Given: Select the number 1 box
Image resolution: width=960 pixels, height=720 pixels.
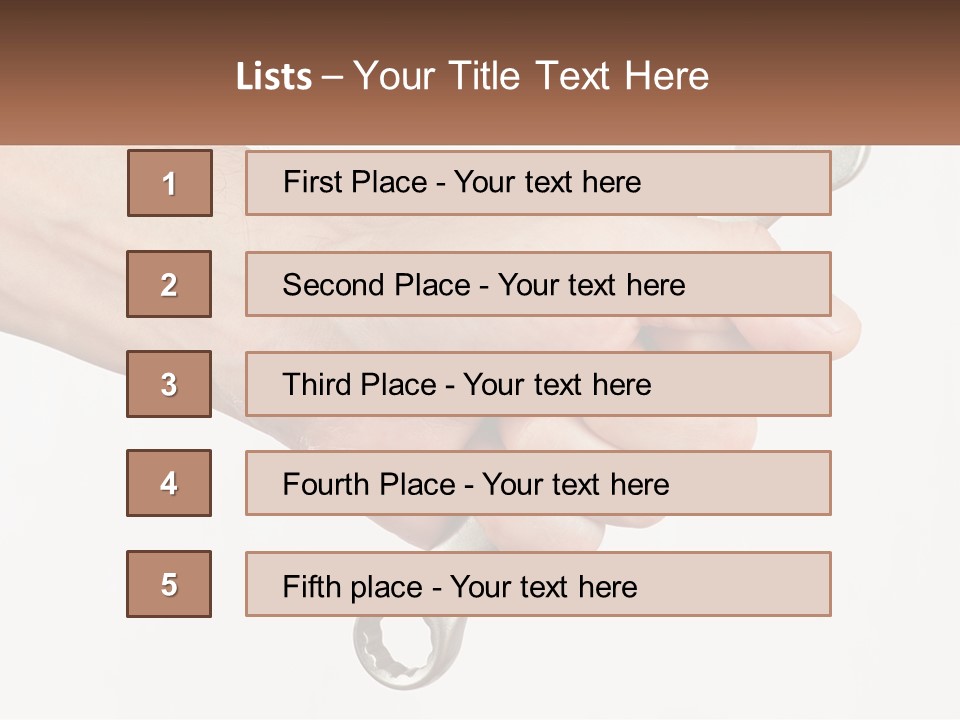Looking at the screenshot, I should coord(170,183).
